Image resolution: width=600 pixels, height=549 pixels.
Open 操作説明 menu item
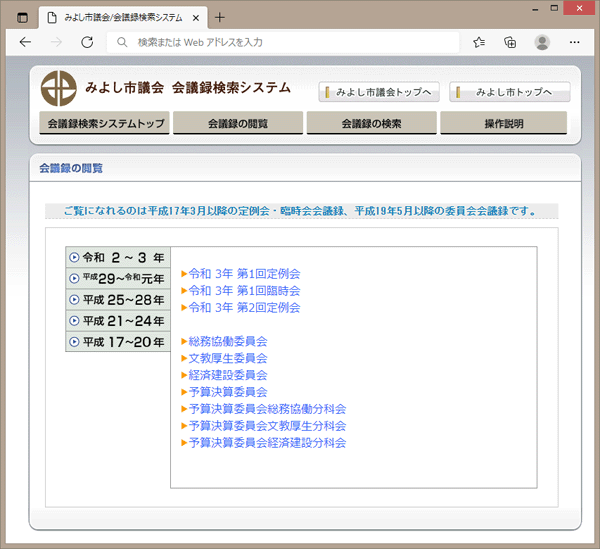click(504, 123)
